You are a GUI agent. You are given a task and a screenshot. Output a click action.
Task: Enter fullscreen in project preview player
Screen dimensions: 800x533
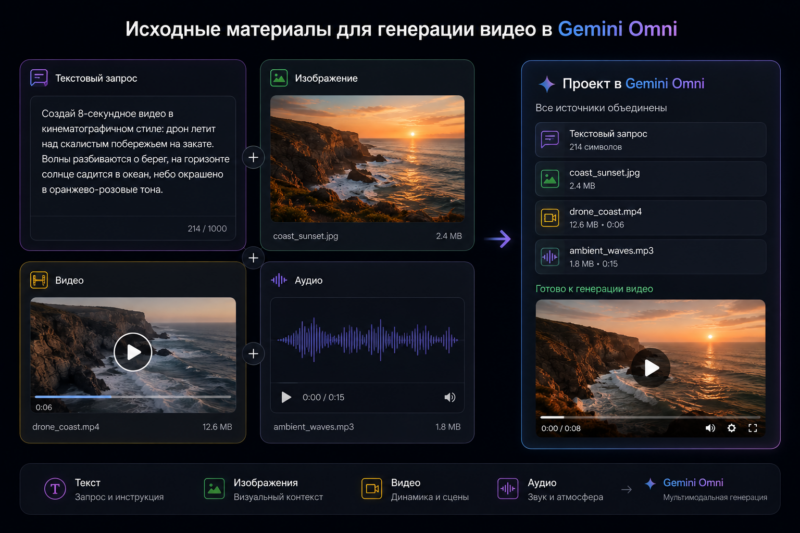coord(753,428)
